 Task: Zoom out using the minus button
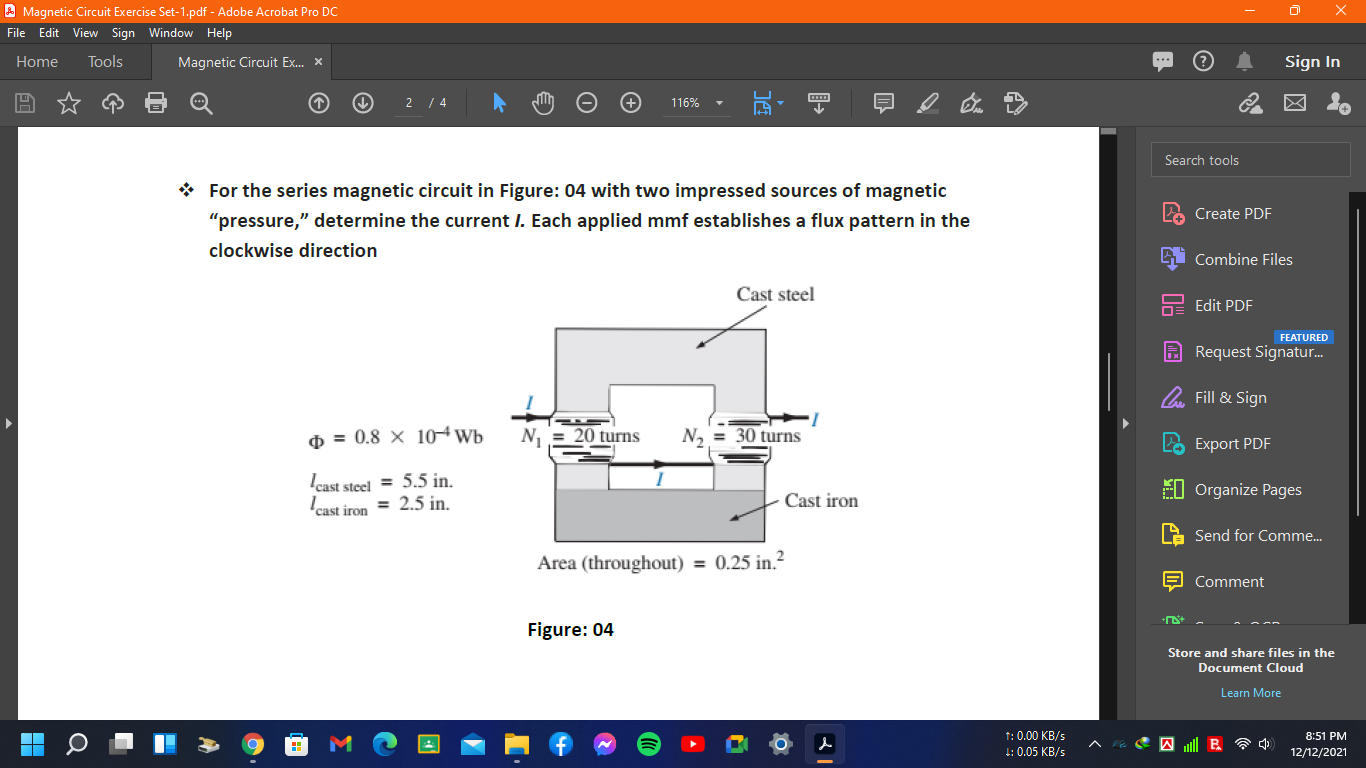[586, 103]
